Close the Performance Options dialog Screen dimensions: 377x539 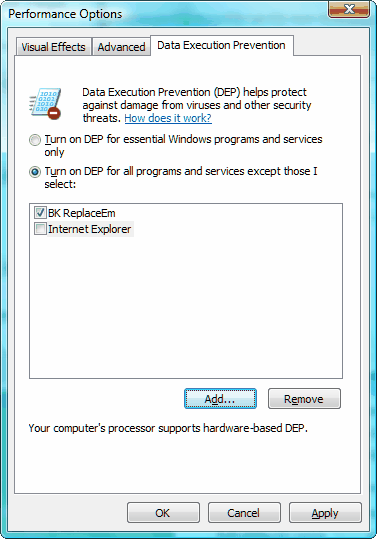349,9
